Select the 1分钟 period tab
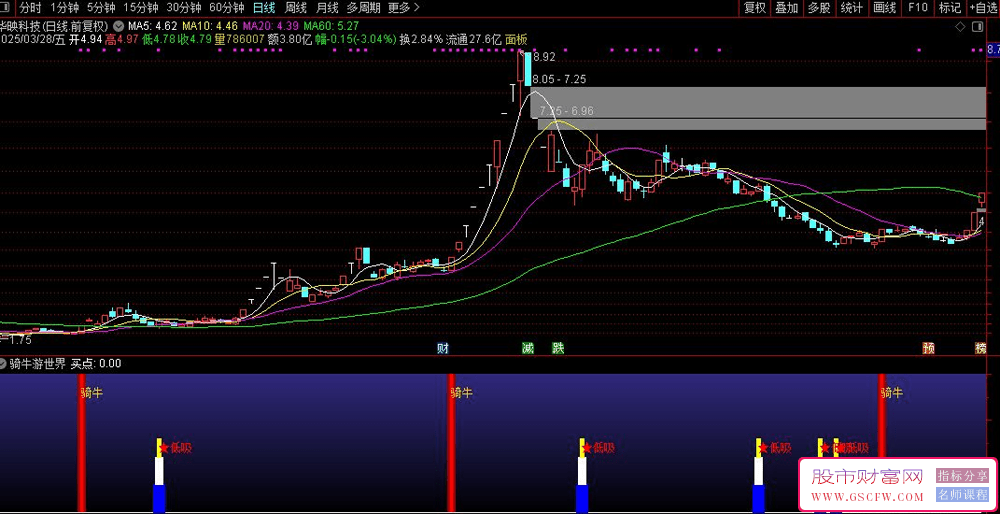 click(x=64, y=8)
